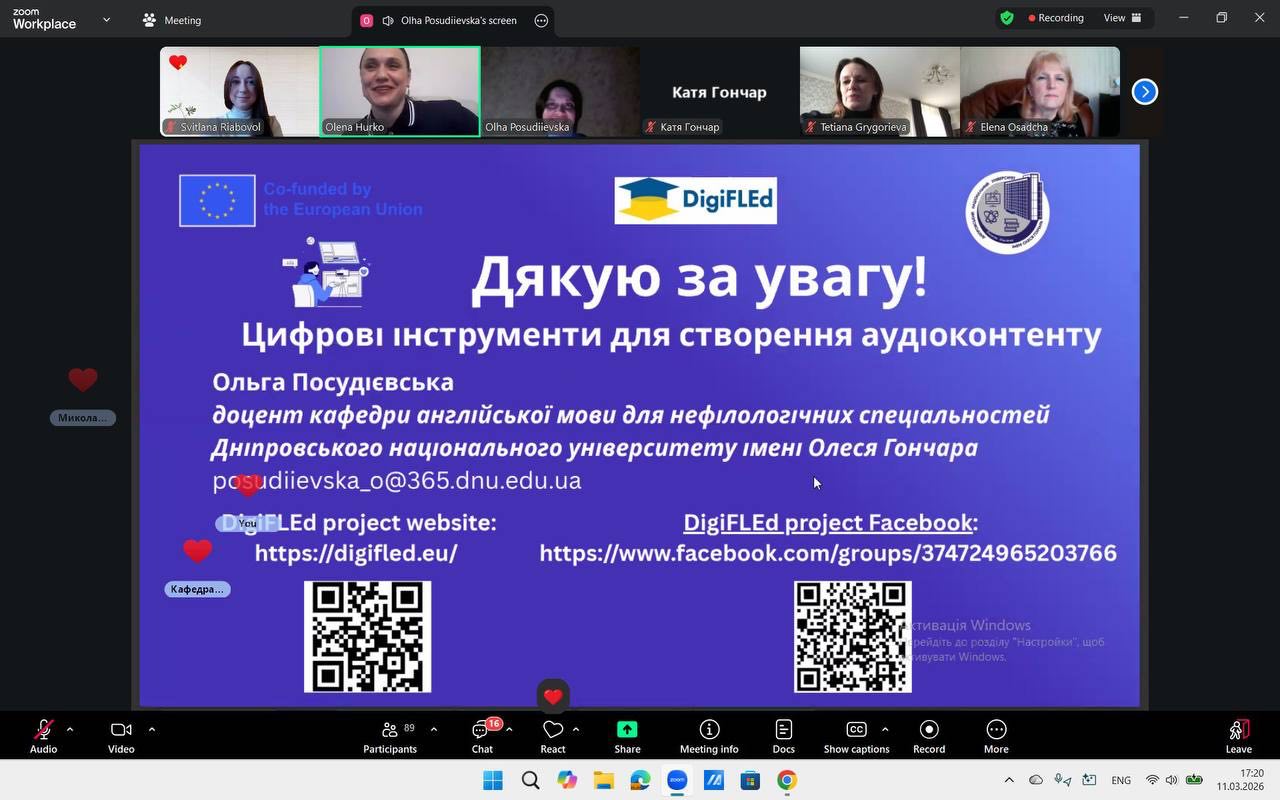Leave the meeting

click(1238, 737)
